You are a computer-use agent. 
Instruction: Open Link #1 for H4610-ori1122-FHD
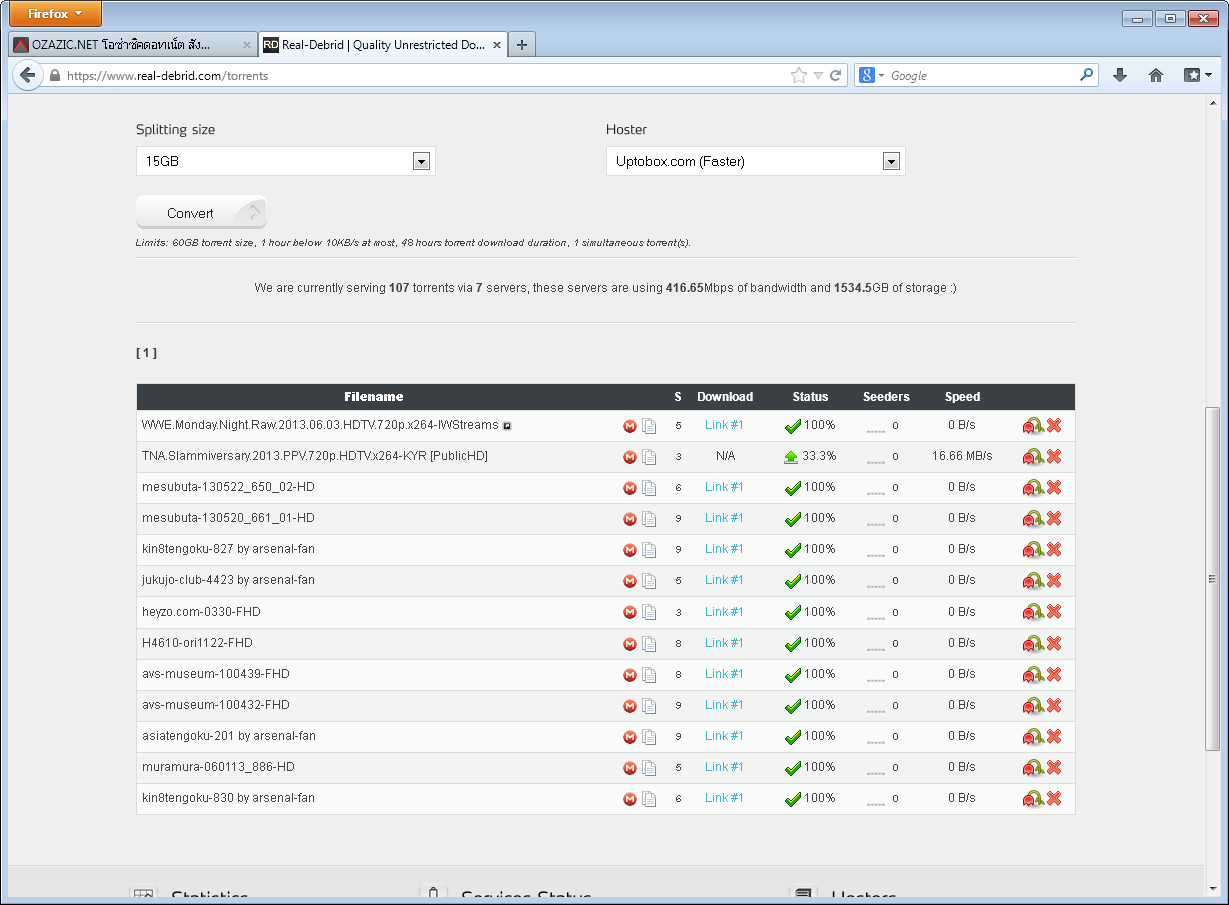[724, 643]
